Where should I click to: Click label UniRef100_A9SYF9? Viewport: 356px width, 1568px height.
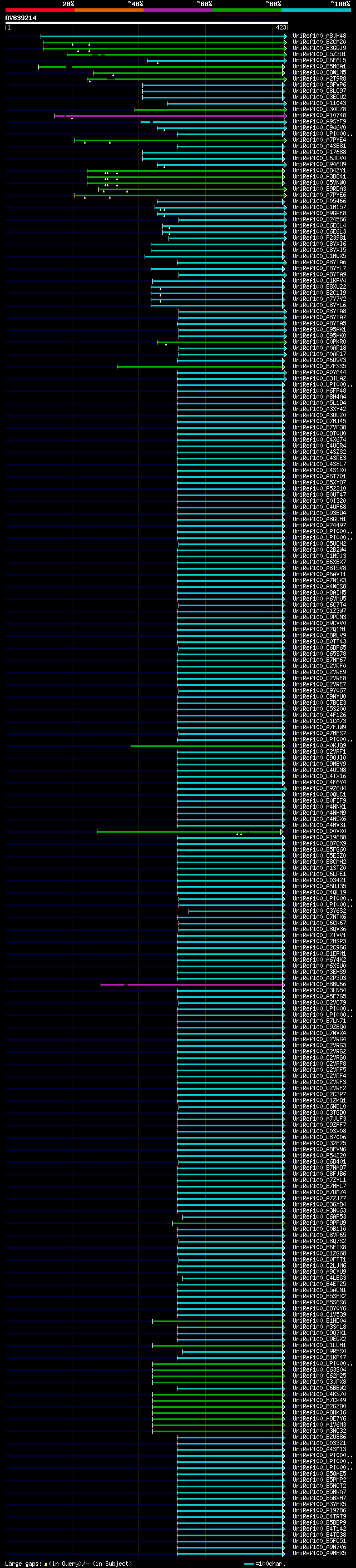click(x=319, y=122)
